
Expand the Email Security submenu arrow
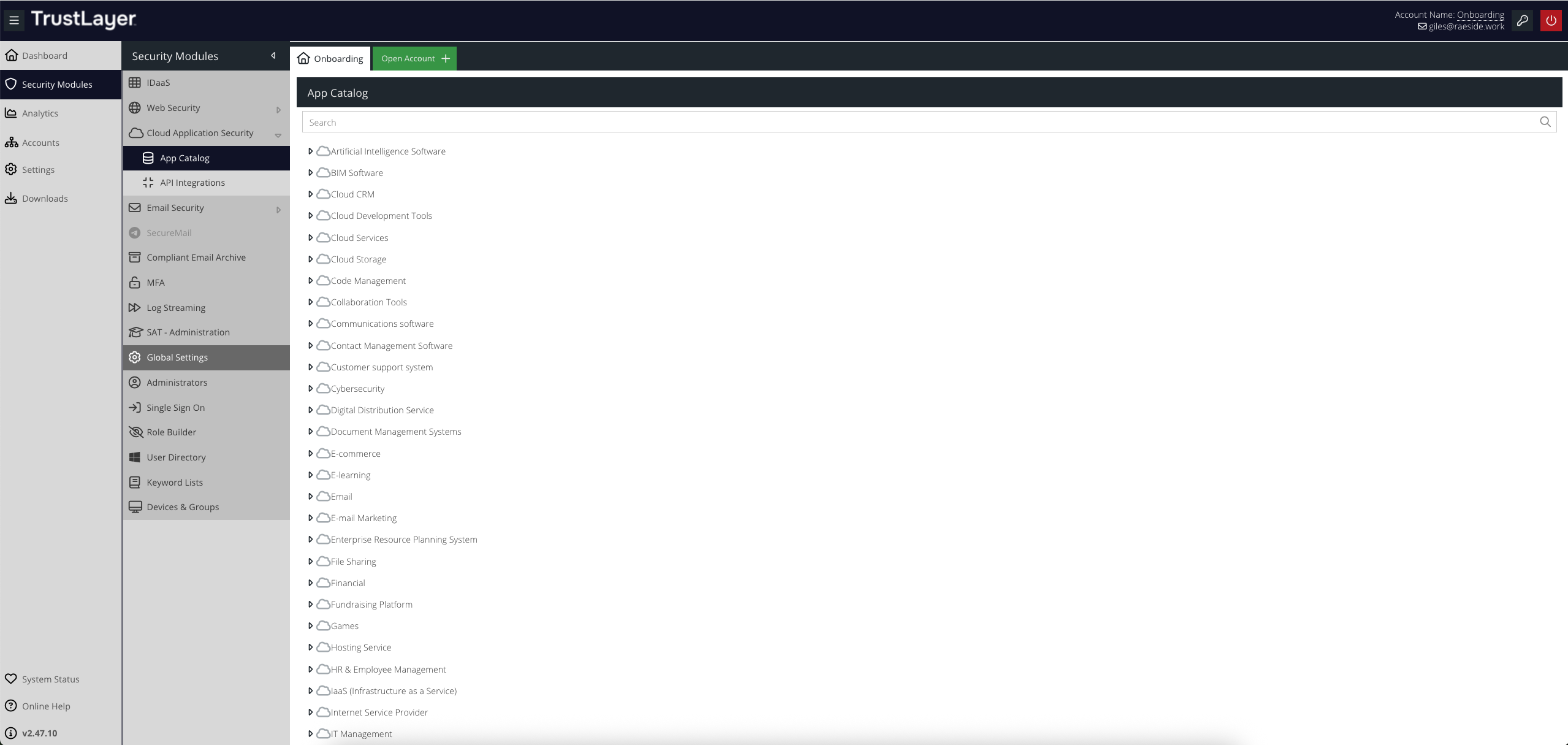coord(278,210)
